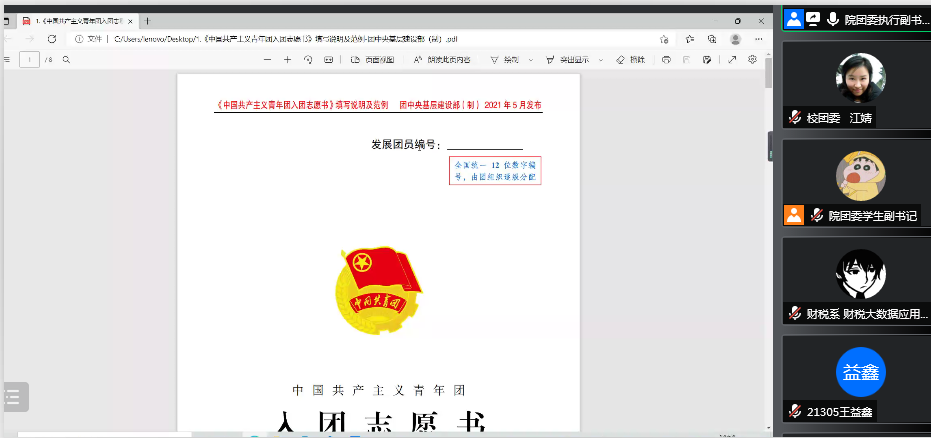The height and width of the screenshot is (438, 931).
Task: Click the muted mic icon beside 院团委学生副书记
Action: click(x=817, y=215)
